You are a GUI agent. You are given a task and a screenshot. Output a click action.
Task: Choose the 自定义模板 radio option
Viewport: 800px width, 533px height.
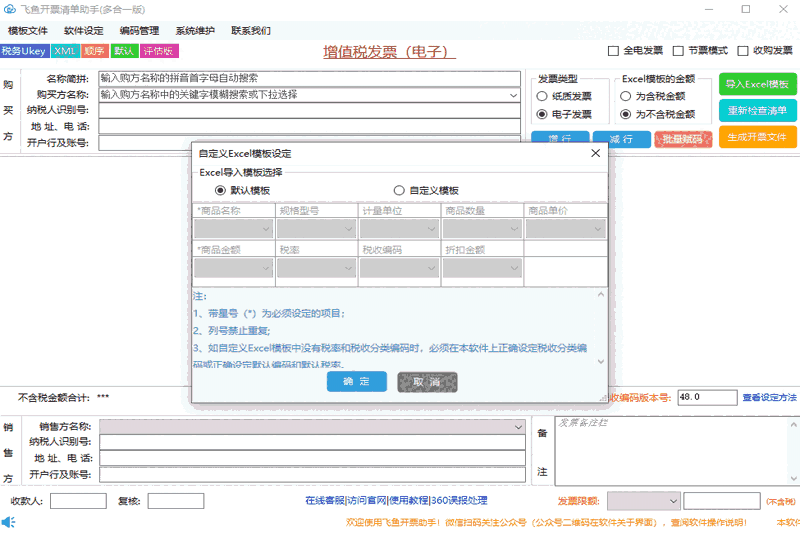pos(399,190)
